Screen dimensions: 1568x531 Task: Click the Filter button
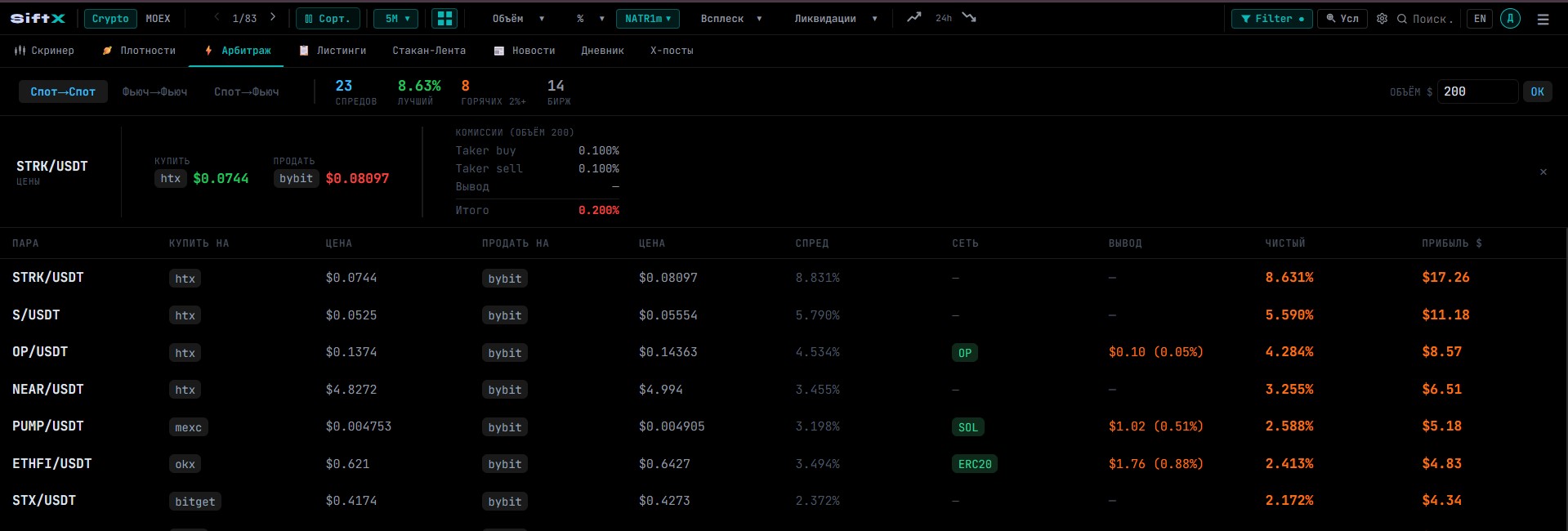[1271, 18]
